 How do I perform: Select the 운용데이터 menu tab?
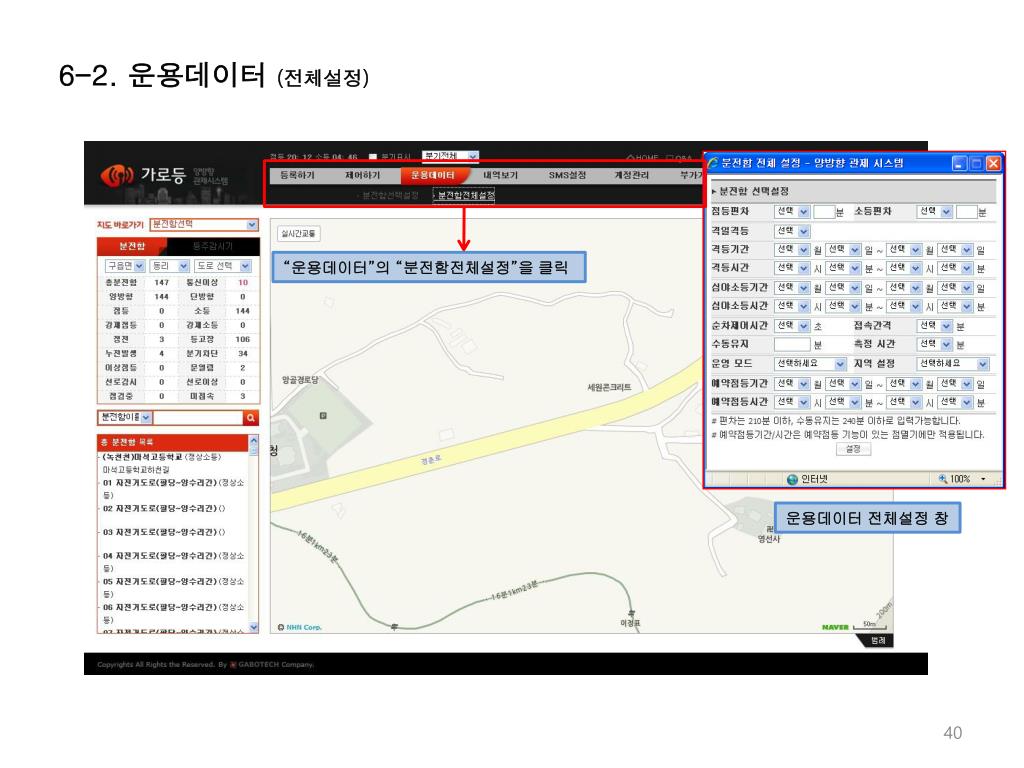point(434,175)
